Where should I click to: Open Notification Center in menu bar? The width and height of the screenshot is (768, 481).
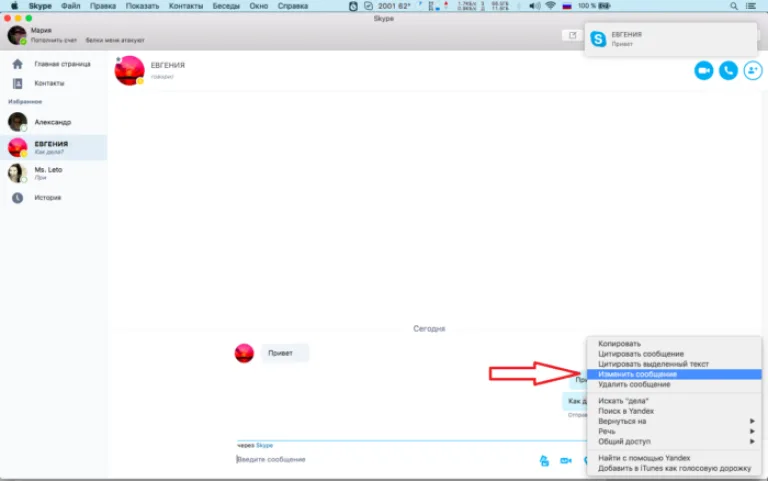(x=750, y=6)
